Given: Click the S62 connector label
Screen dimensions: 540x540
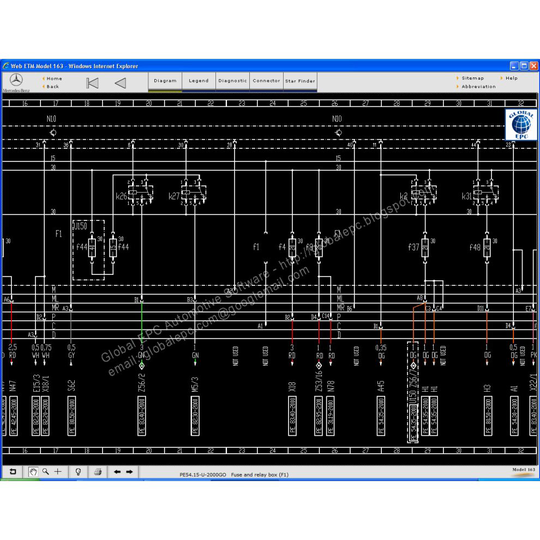Looking at the screenshot, I should pos(71,386).
